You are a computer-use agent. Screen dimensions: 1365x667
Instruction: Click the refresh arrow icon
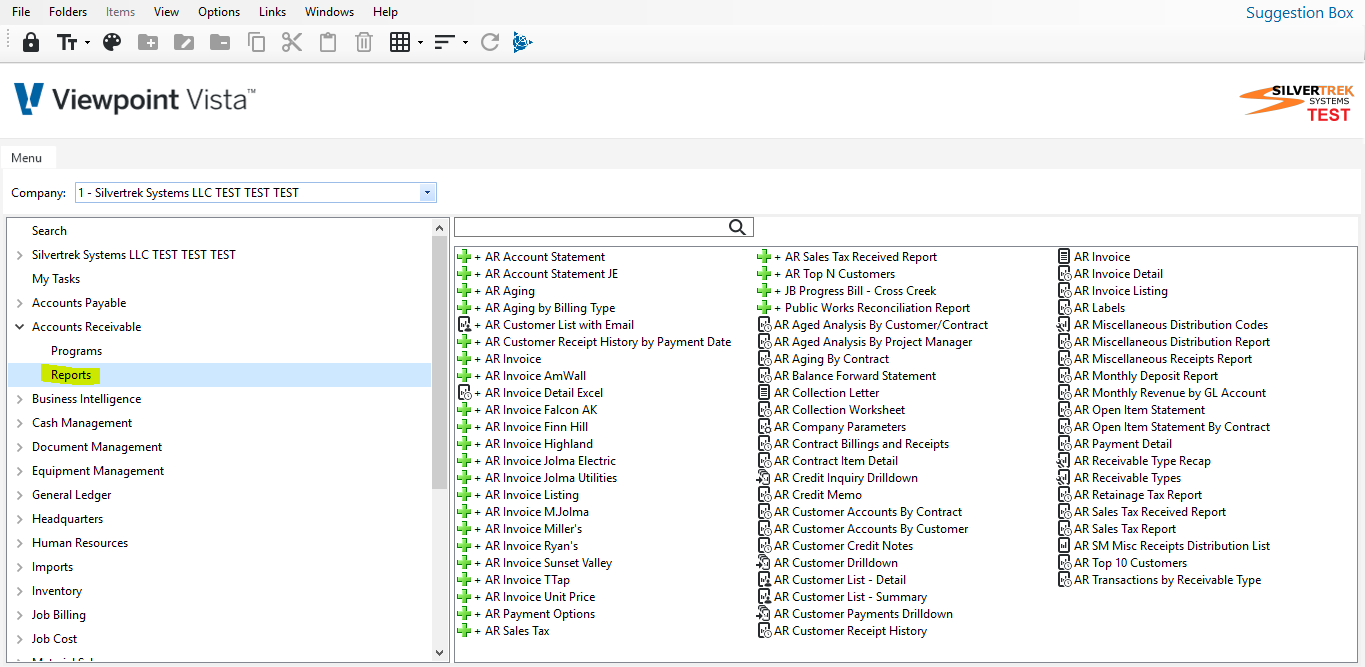coord(490,42)
